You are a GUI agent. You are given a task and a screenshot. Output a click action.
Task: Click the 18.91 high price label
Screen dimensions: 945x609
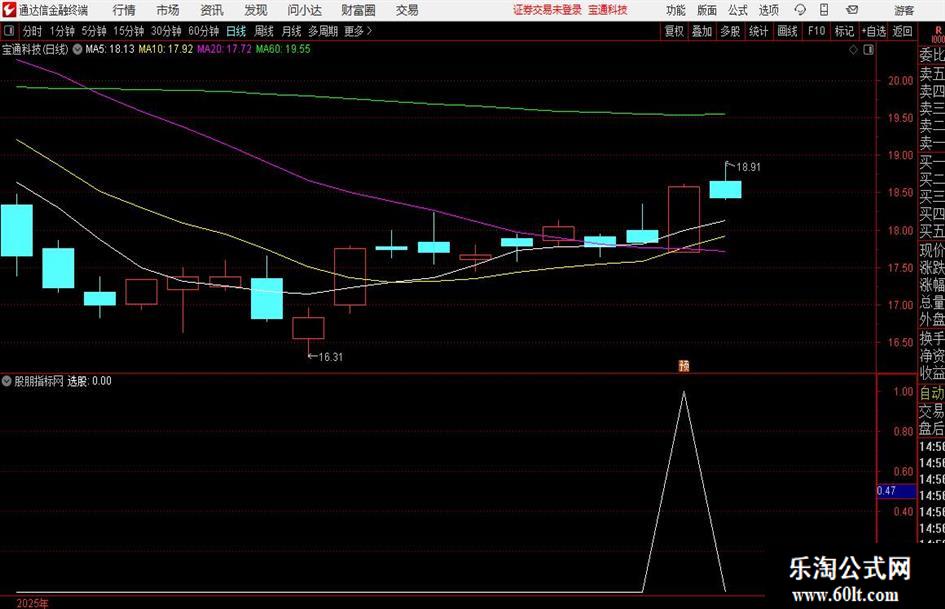coord(749,168)
